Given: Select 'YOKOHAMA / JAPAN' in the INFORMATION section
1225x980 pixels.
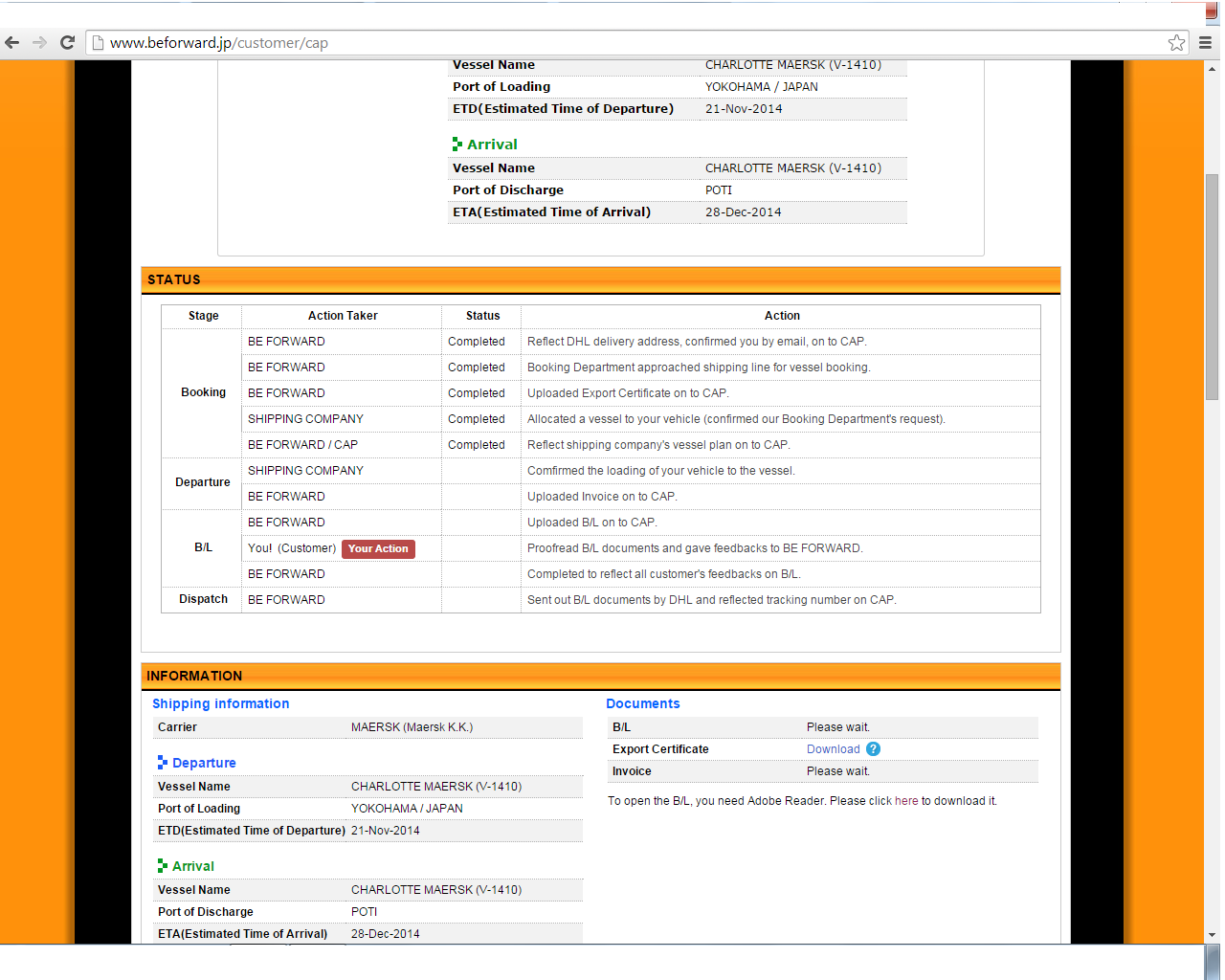Looking at the screenshot, I should 407,809.
